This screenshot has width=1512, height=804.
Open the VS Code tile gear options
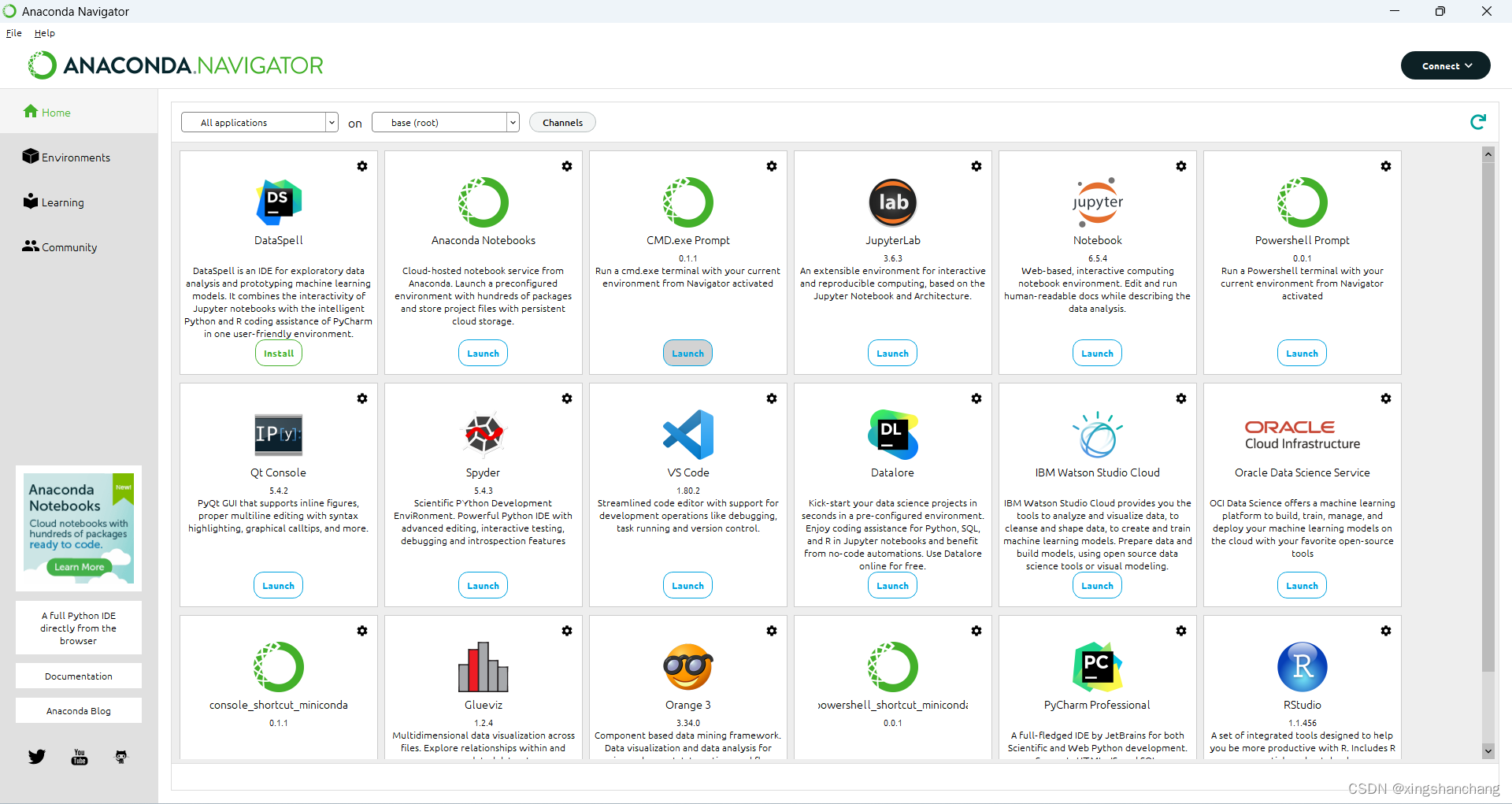772,398
